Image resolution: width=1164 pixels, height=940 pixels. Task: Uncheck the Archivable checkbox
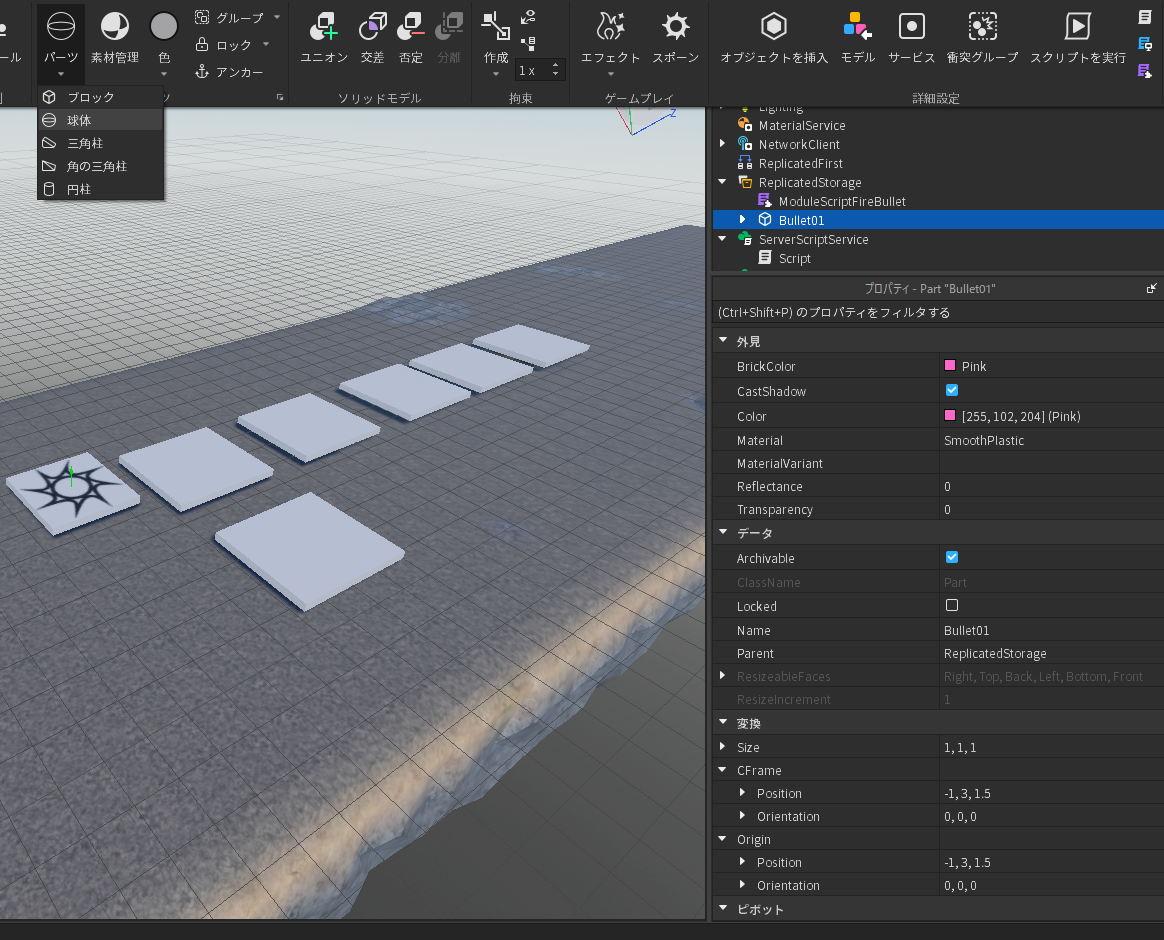(x=952, y=557)
